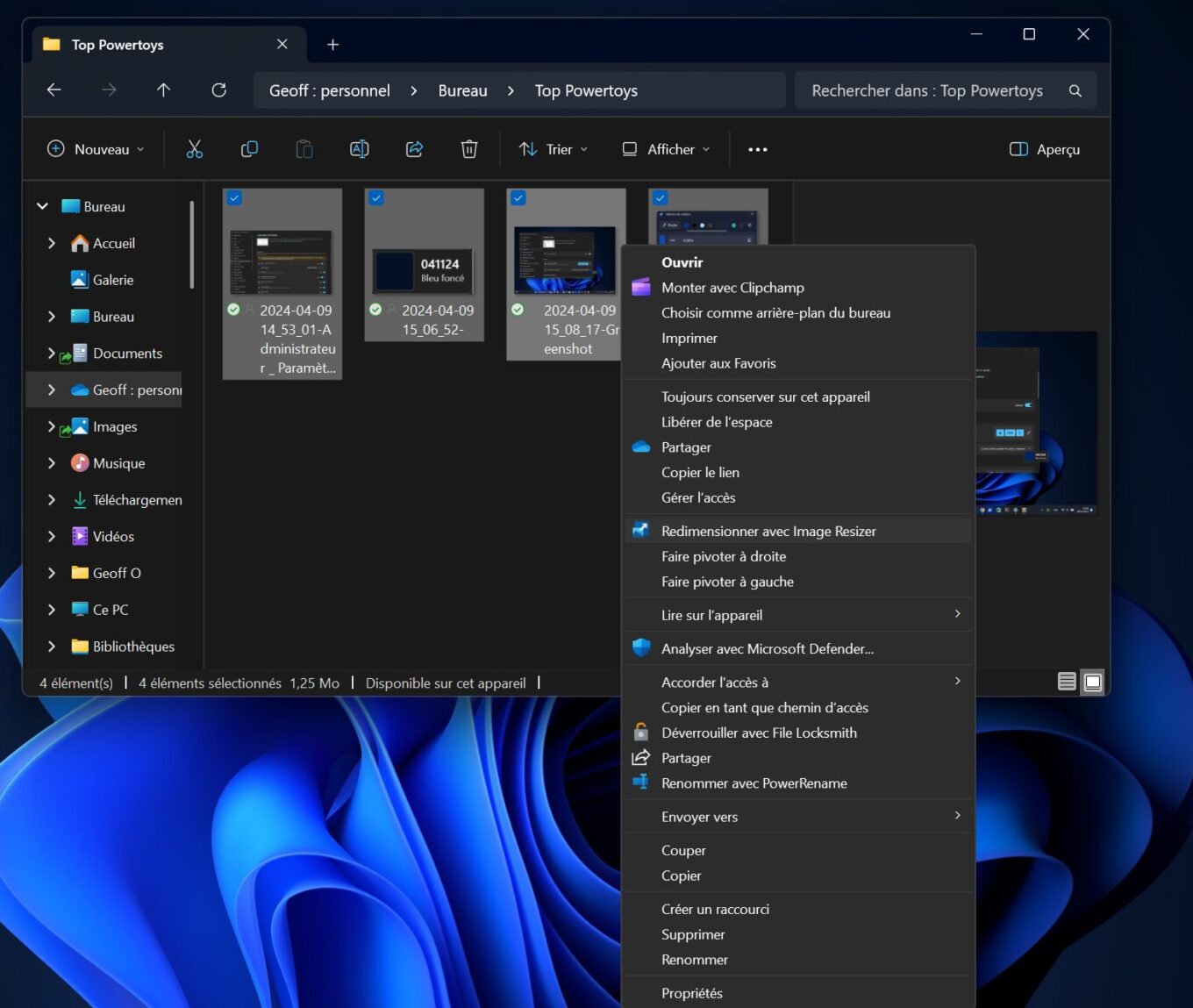Close the Top Powertoys tab

(282, 44)
